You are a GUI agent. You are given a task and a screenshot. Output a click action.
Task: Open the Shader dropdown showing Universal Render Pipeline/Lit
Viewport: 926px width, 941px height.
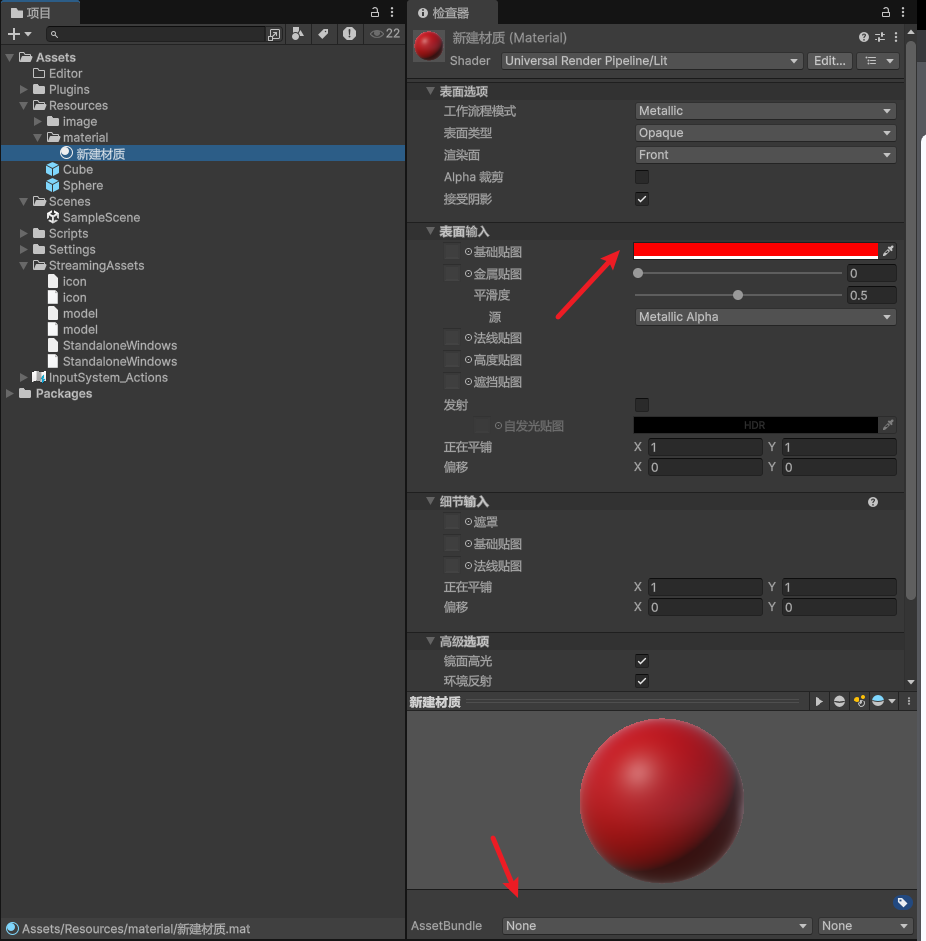pyautogui.click(x=651, y=61)
